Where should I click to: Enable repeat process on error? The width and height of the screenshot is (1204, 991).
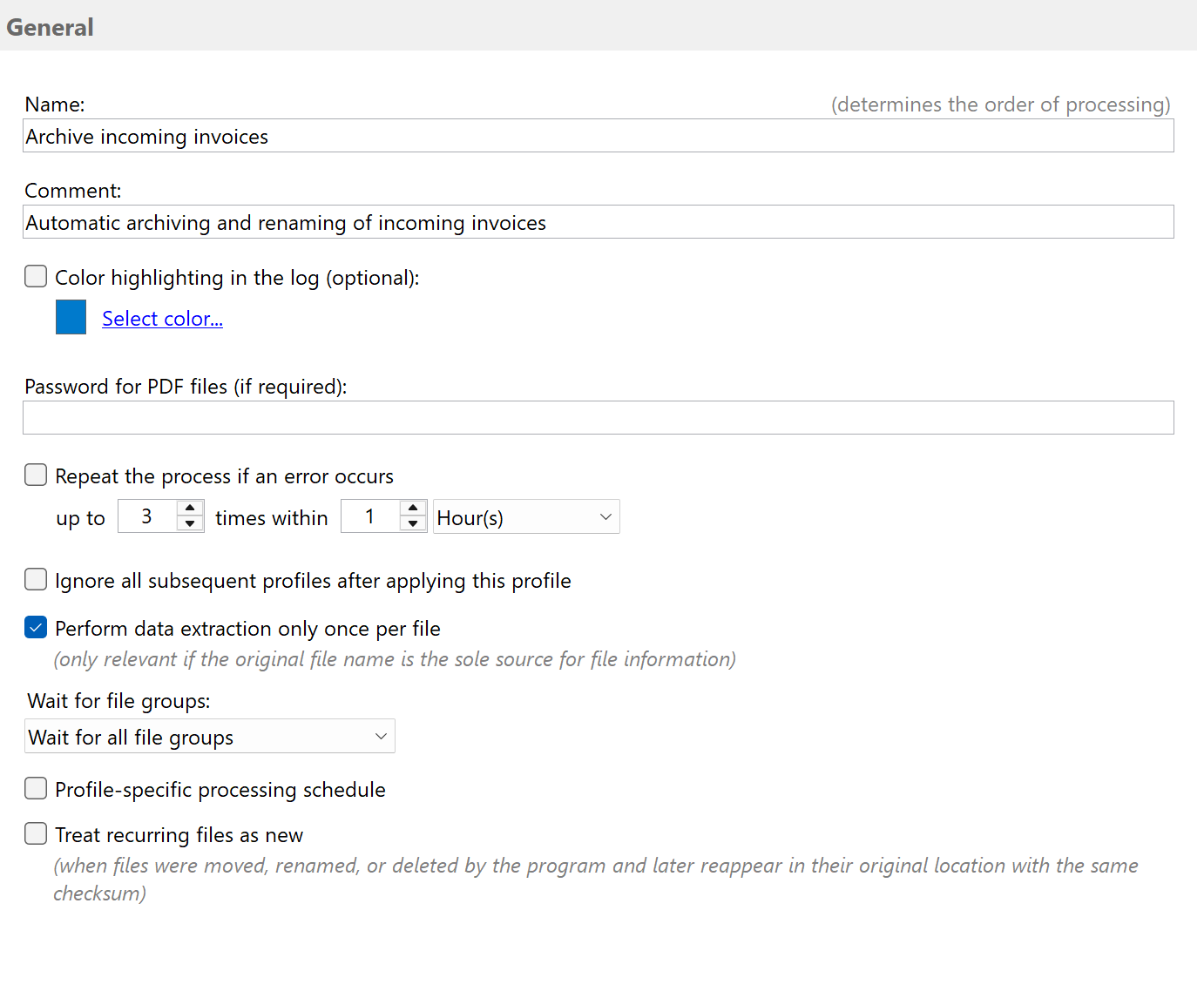pyautogui.click(x=36, y=475)
